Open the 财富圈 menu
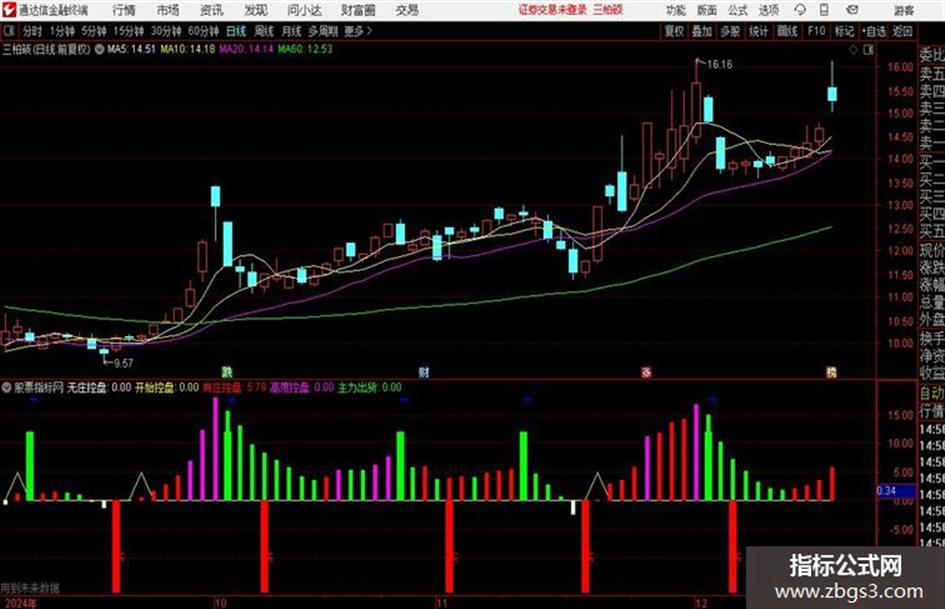Viewport: 945px width, 609px height. (358, 10)
